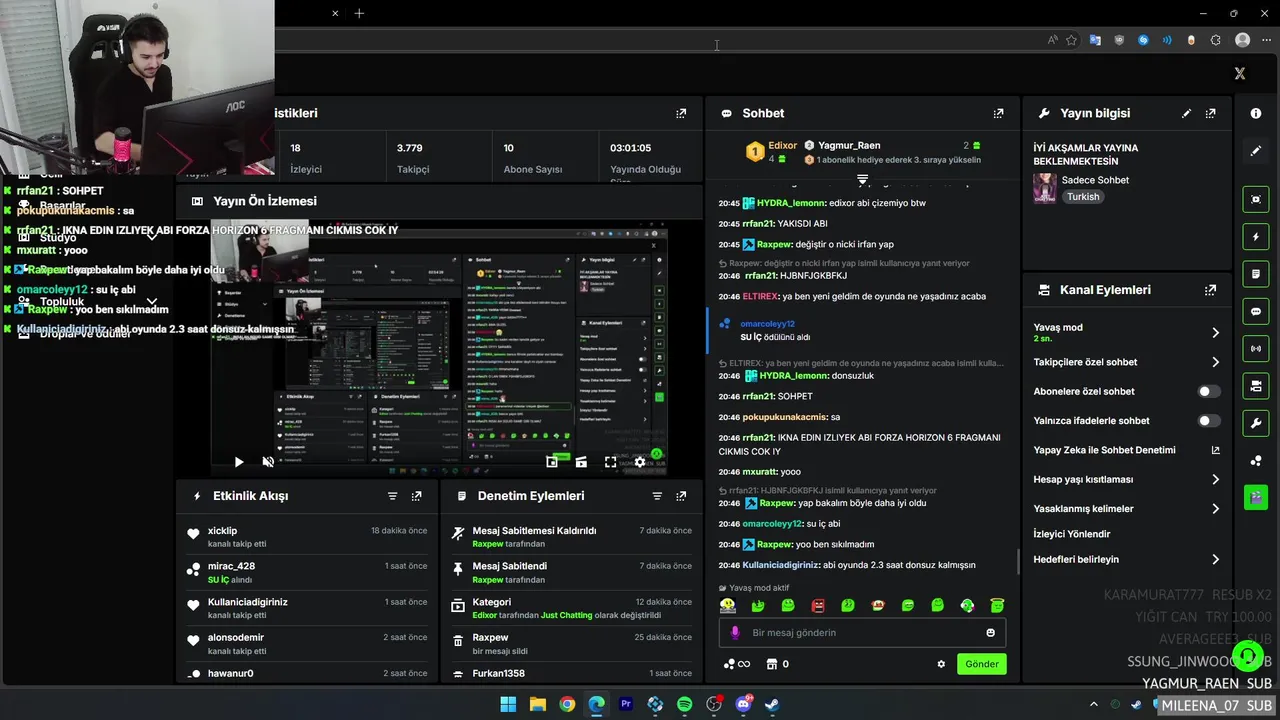Viewport: 1280px width, 720px height.
Task: Filter the Etkinlik Akışı list
Action: (393, 496)
